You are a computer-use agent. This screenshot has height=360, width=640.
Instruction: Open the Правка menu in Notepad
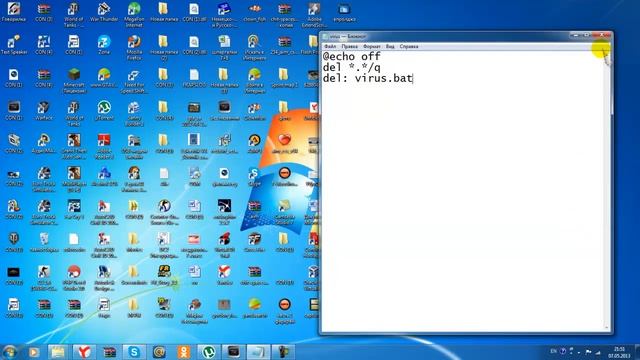click(349, 47)
